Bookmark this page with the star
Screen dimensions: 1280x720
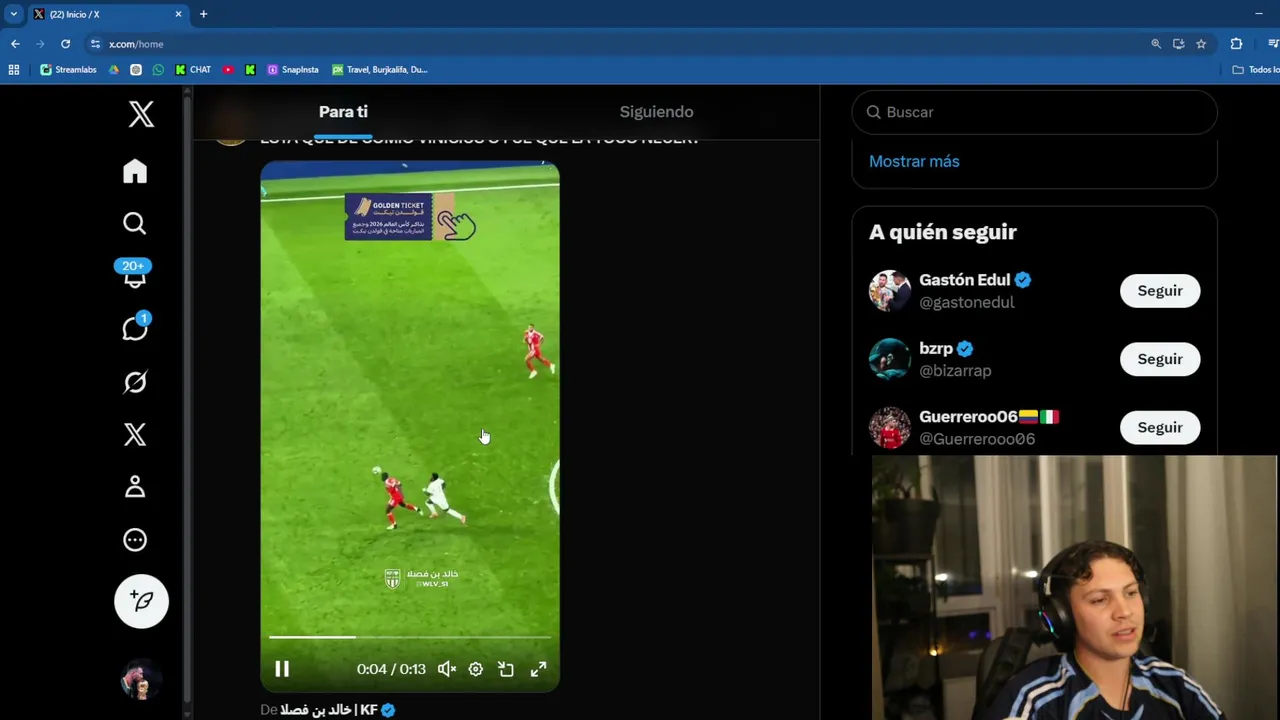pyautogui.click(x=1201, y=44)
